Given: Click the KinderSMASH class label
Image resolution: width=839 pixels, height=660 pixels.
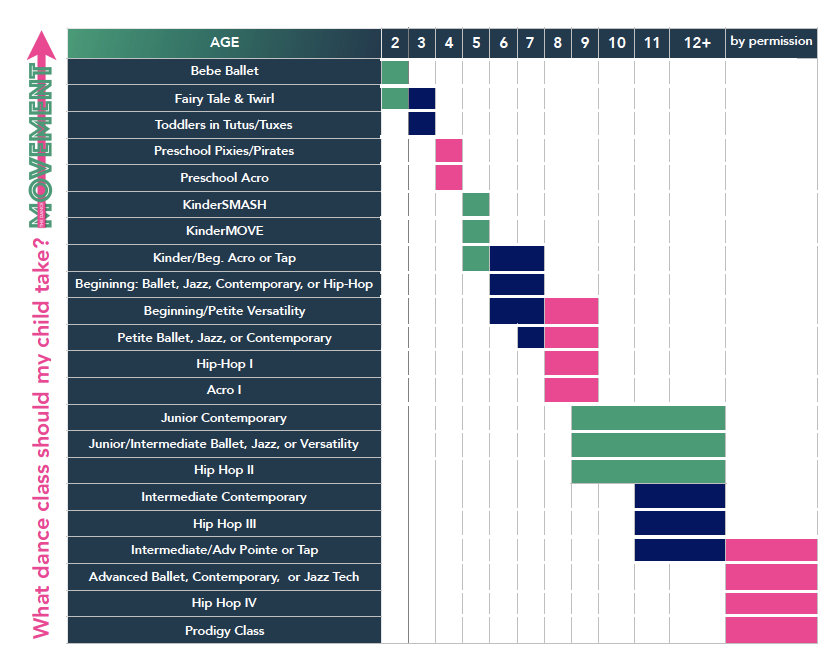Looking at the screenshot, I should (x=224, y=204).
